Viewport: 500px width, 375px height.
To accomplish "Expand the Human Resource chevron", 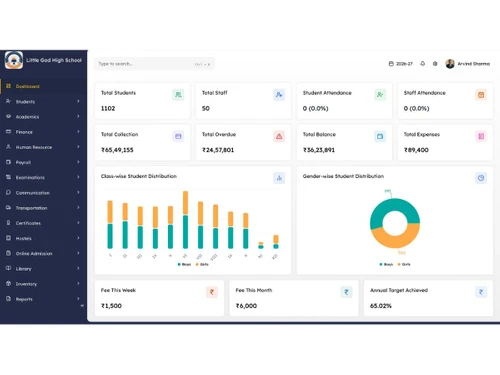I will pos(78,147).
